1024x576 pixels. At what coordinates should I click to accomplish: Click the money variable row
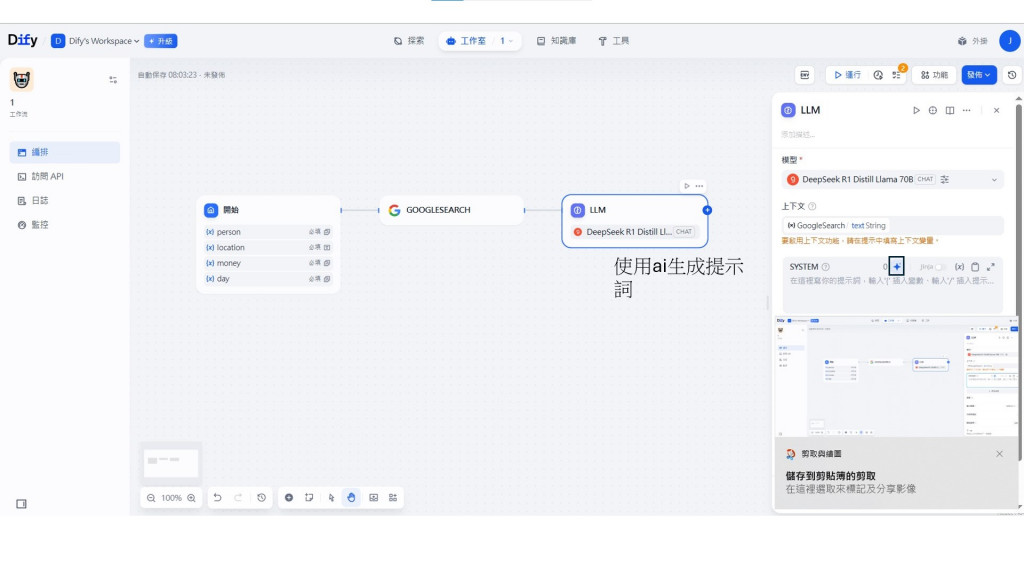[268, 263]
